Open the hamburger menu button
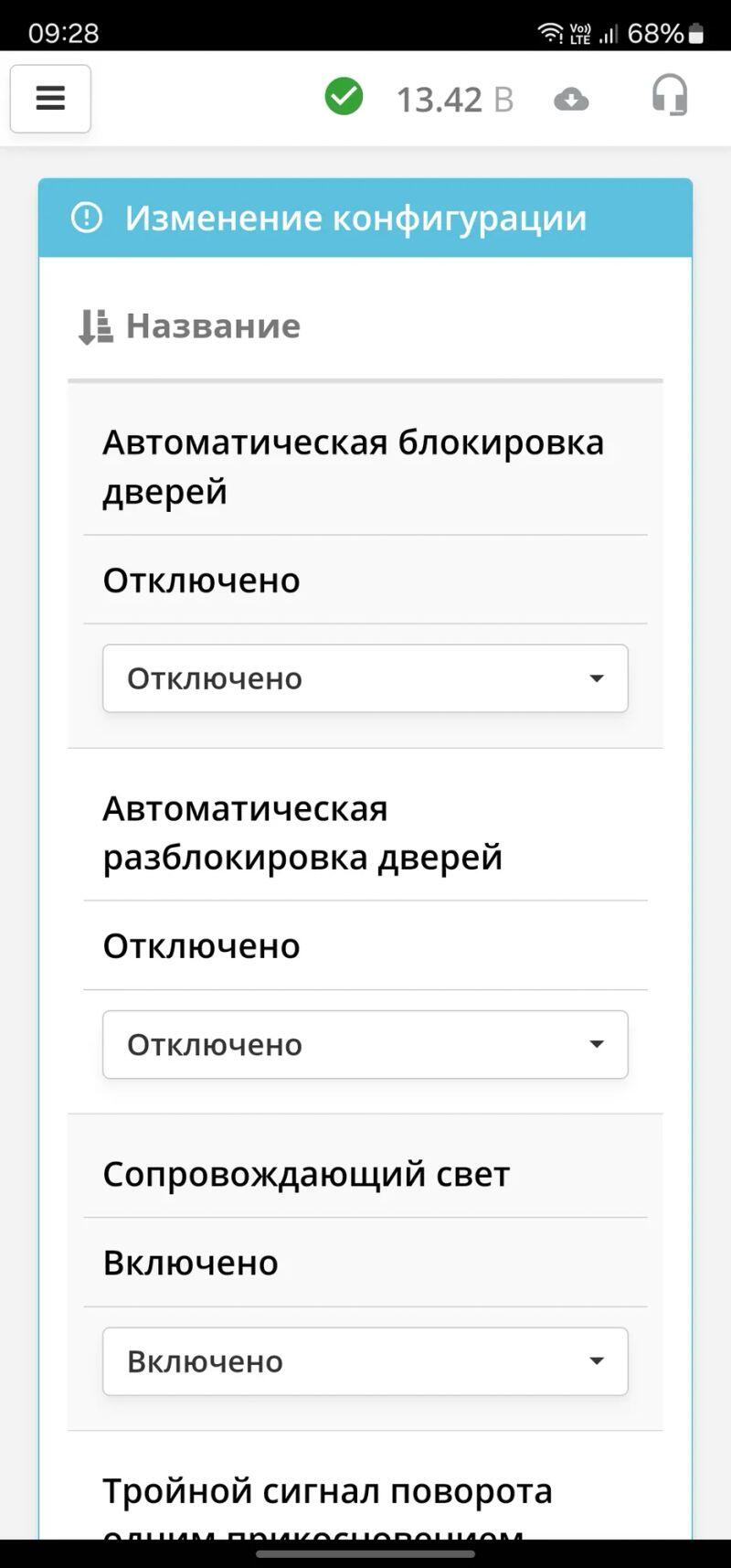731x1568 pixels. click(x=50, y=99)
